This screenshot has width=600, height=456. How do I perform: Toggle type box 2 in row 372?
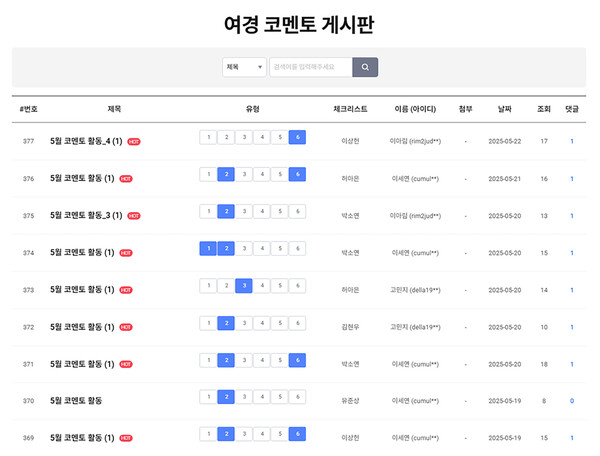[x=226, y=323]
